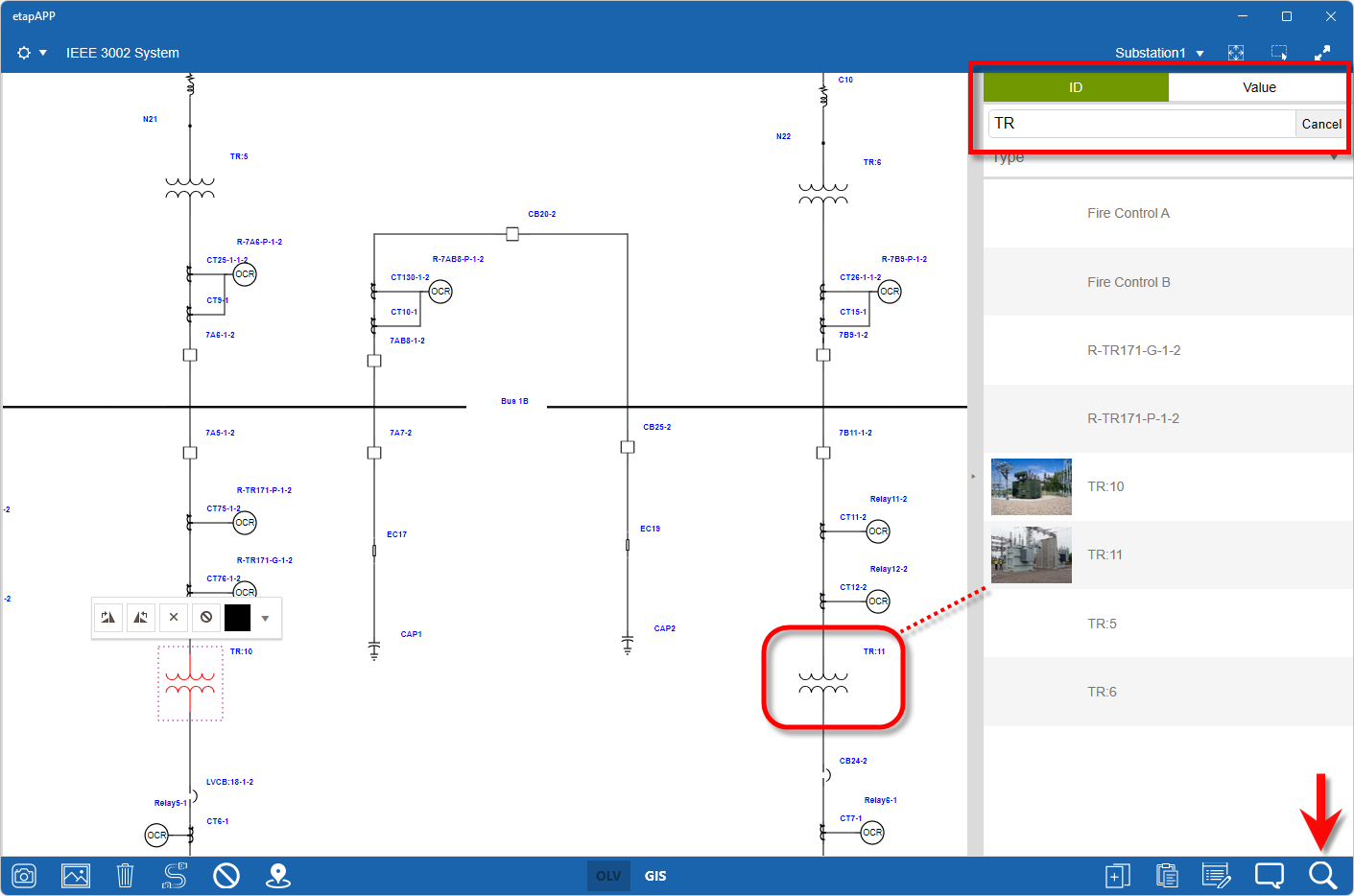Switch to GIS view
1354x896 pixels.
pyautogui.click(x=655, y=876)
